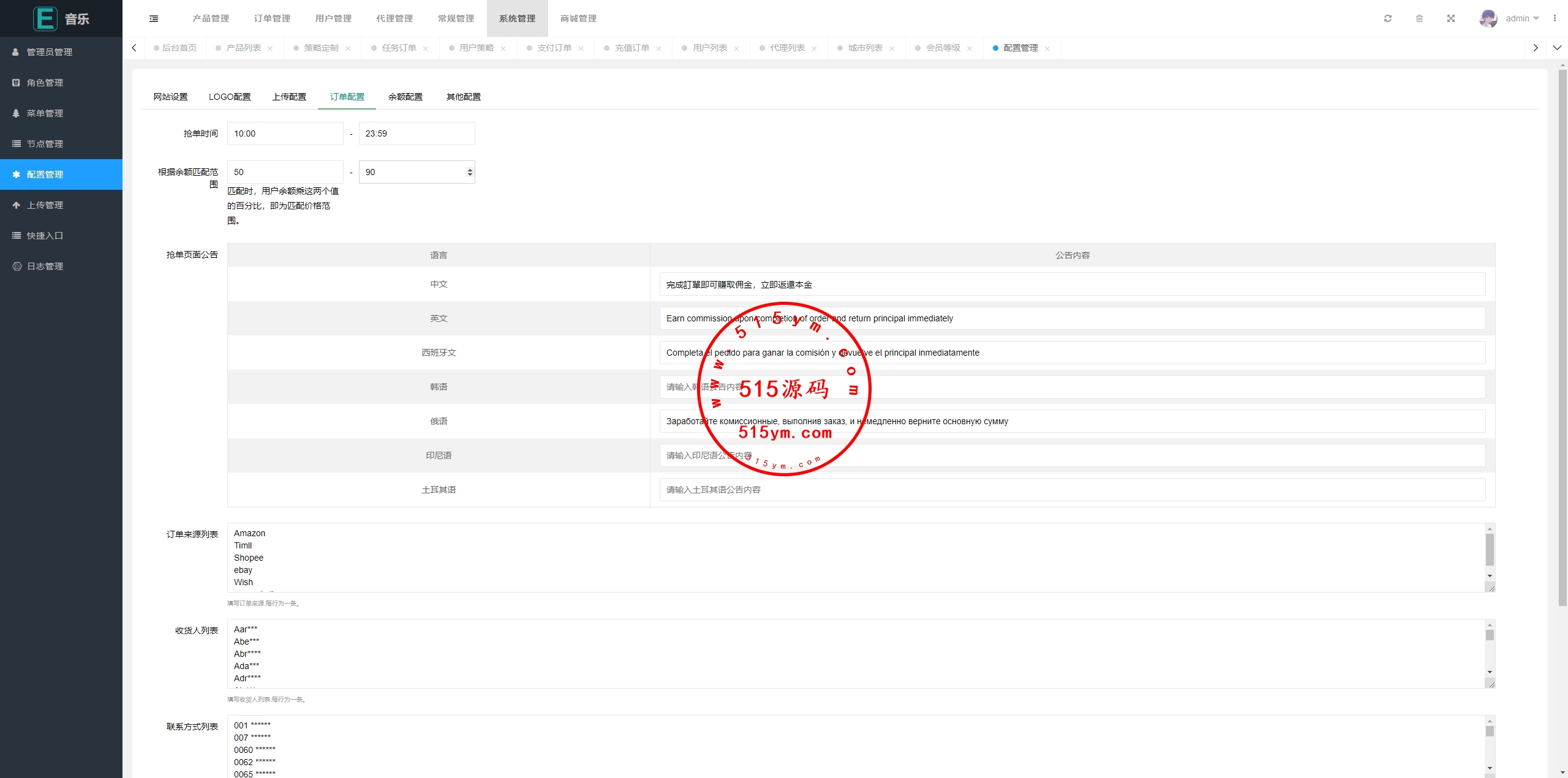Switch to the 余额配置 tab
The width and height of the screenshot is (1568, 778).
click(405, 97)
